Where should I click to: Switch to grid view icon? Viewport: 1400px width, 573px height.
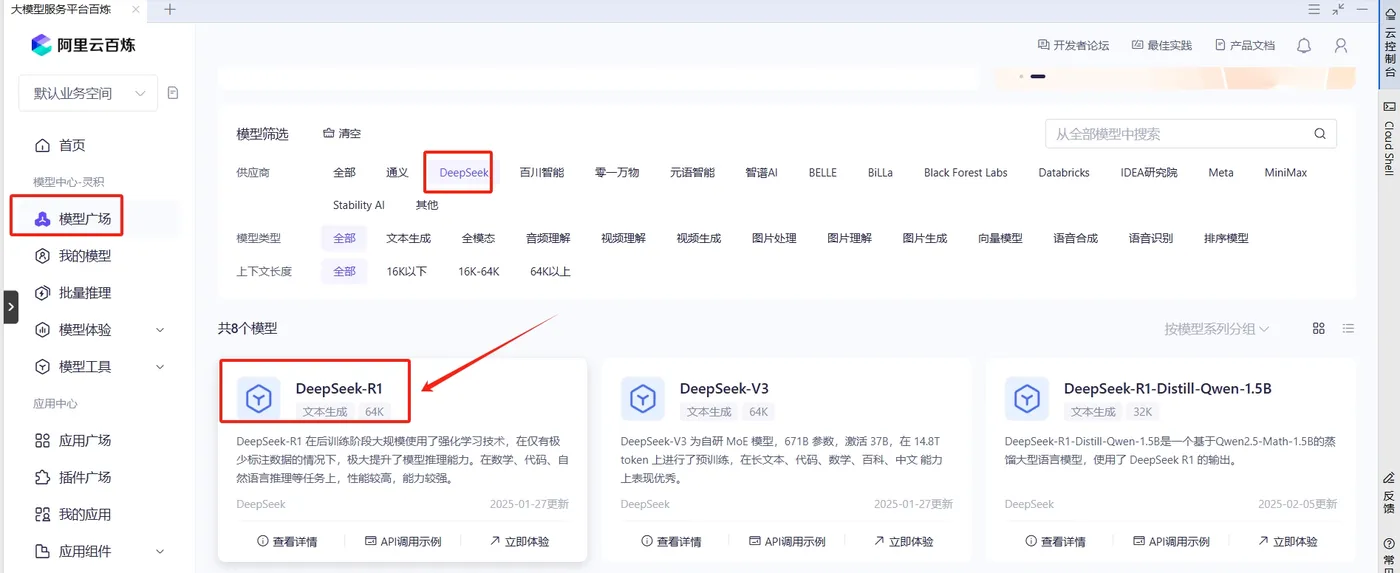pos(1319,328)
